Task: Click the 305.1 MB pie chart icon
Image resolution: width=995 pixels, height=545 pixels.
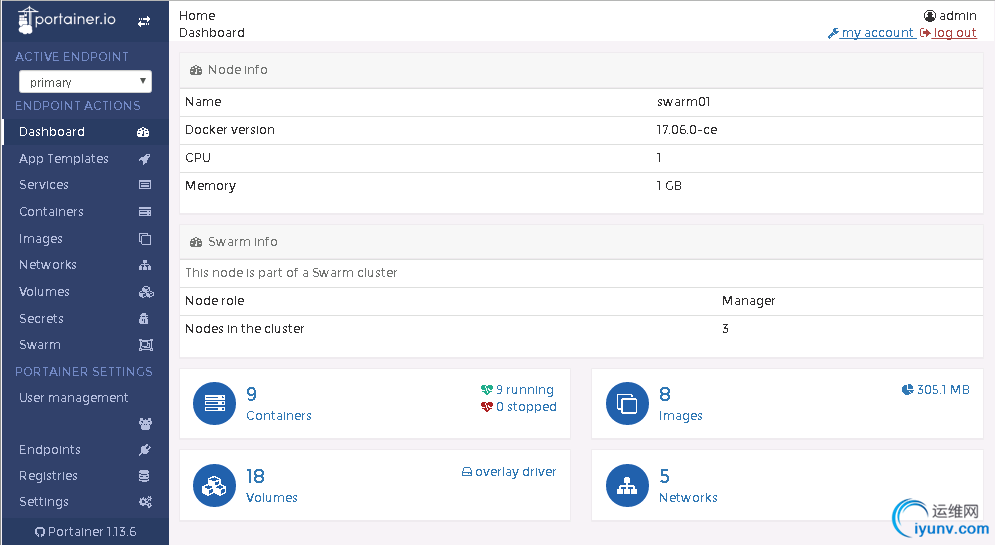Action: pos(907,390)
